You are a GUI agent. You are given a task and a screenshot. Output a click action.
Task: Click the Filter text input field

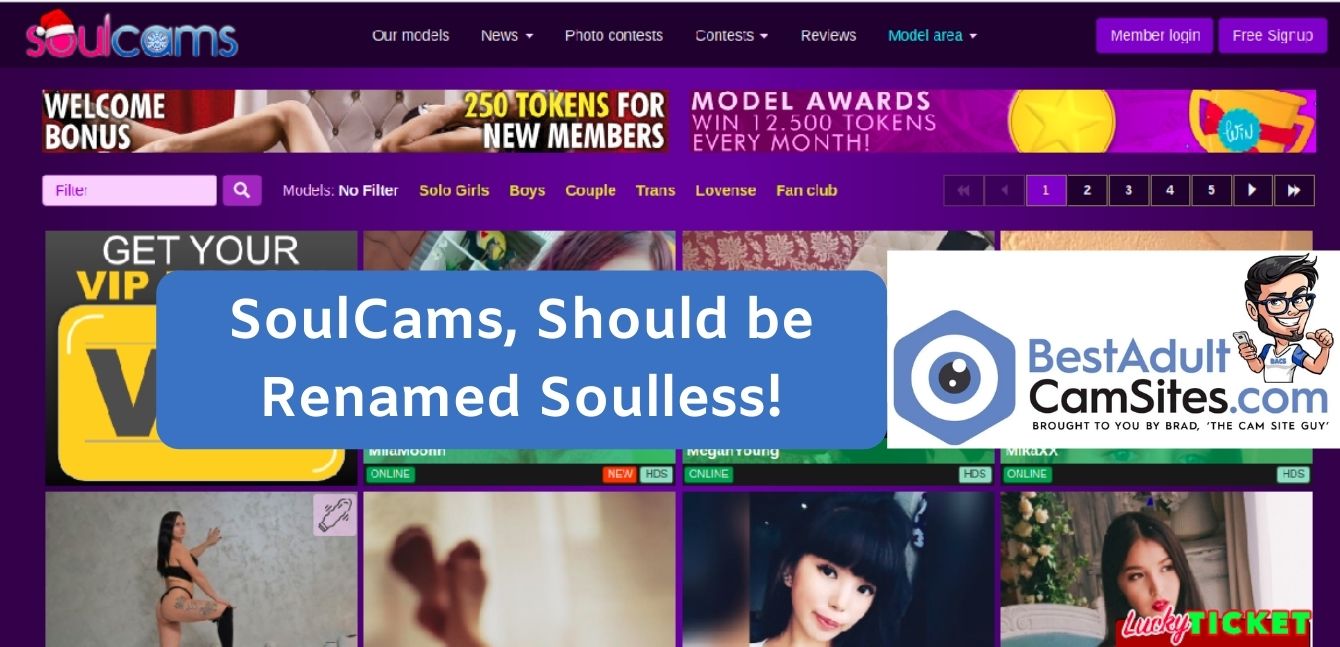tap(129, 190)
